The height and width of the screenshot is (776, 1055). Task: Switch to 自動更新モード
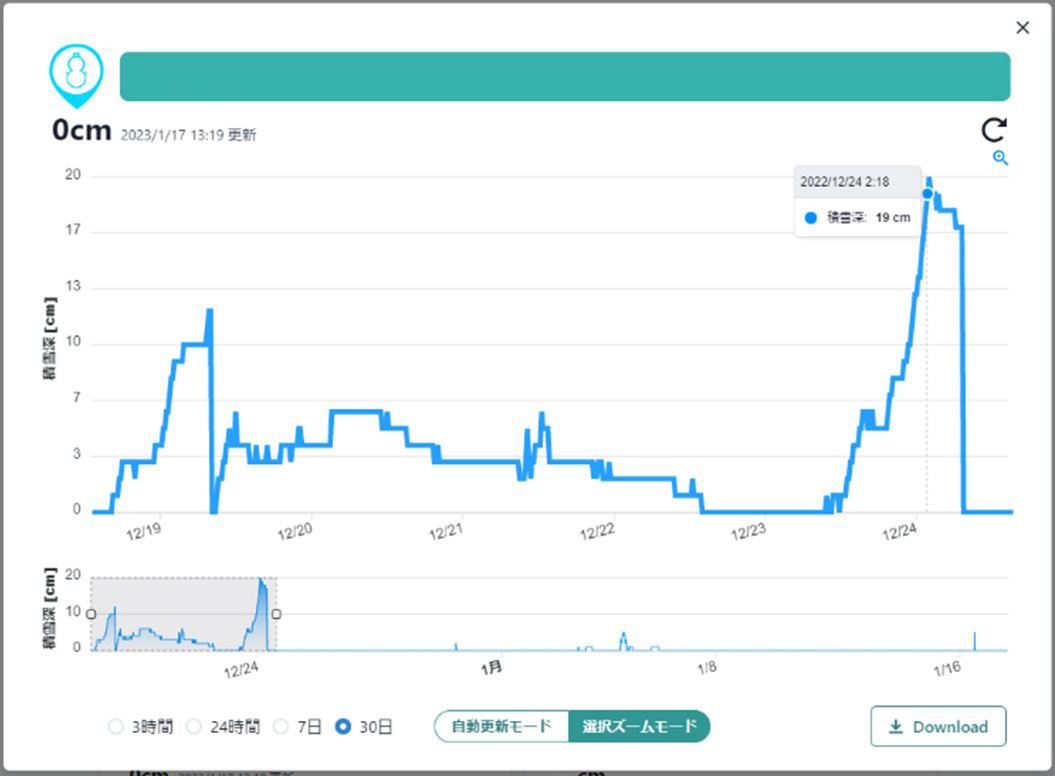tap(501, 726)
